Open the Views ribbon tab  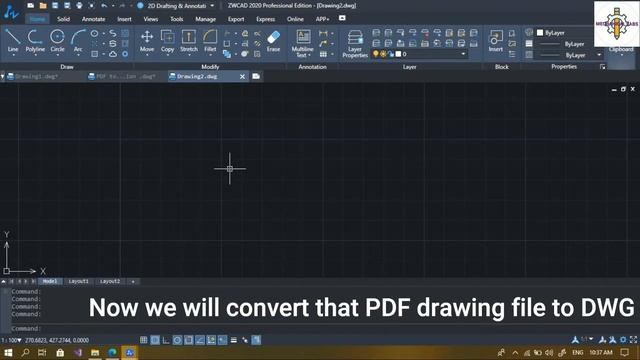pos(151,19)
